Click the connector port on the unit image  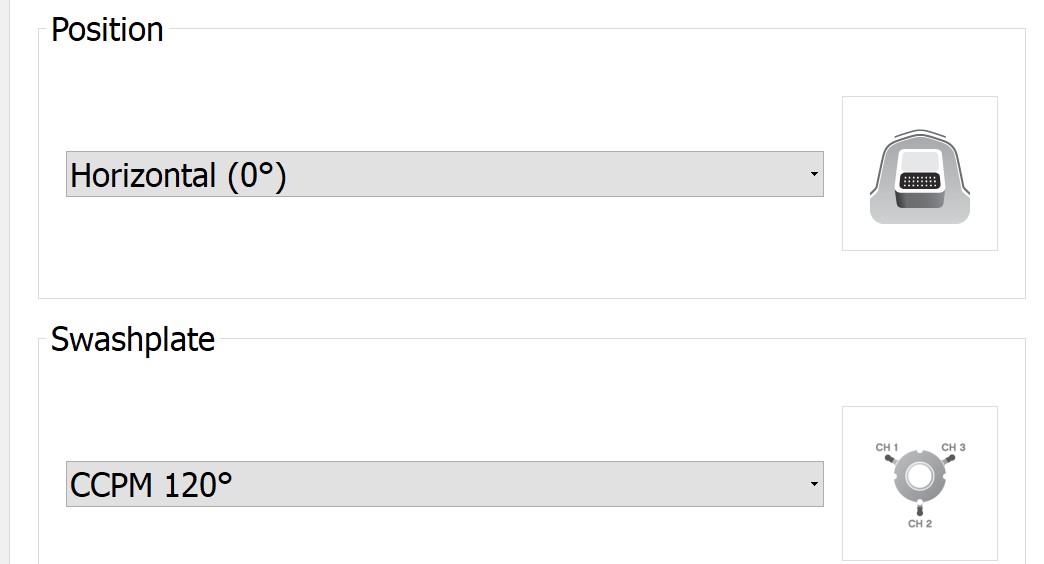919,182
